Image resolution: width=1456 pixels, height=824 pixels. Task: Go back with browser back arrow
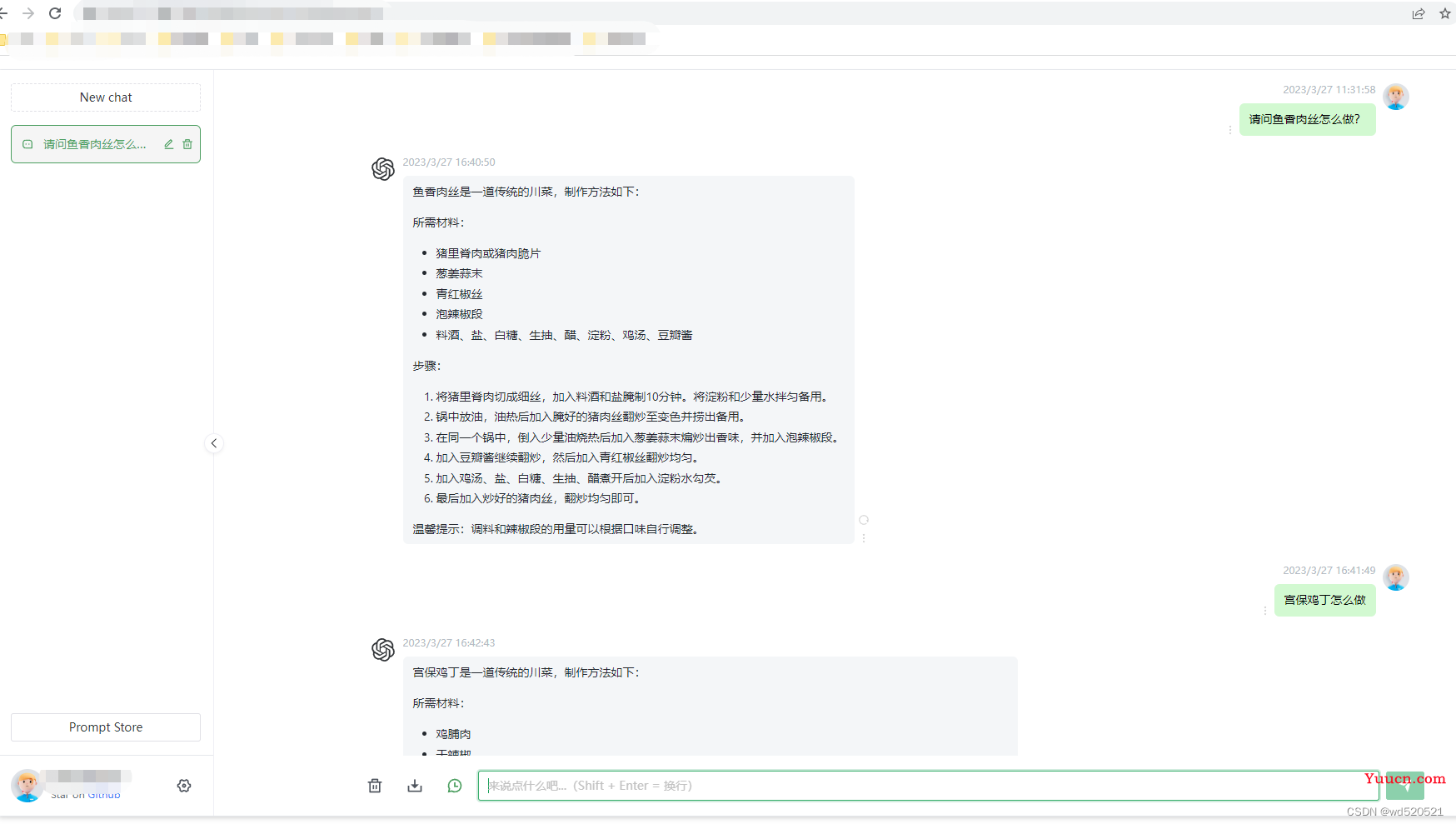coord(3,13)
